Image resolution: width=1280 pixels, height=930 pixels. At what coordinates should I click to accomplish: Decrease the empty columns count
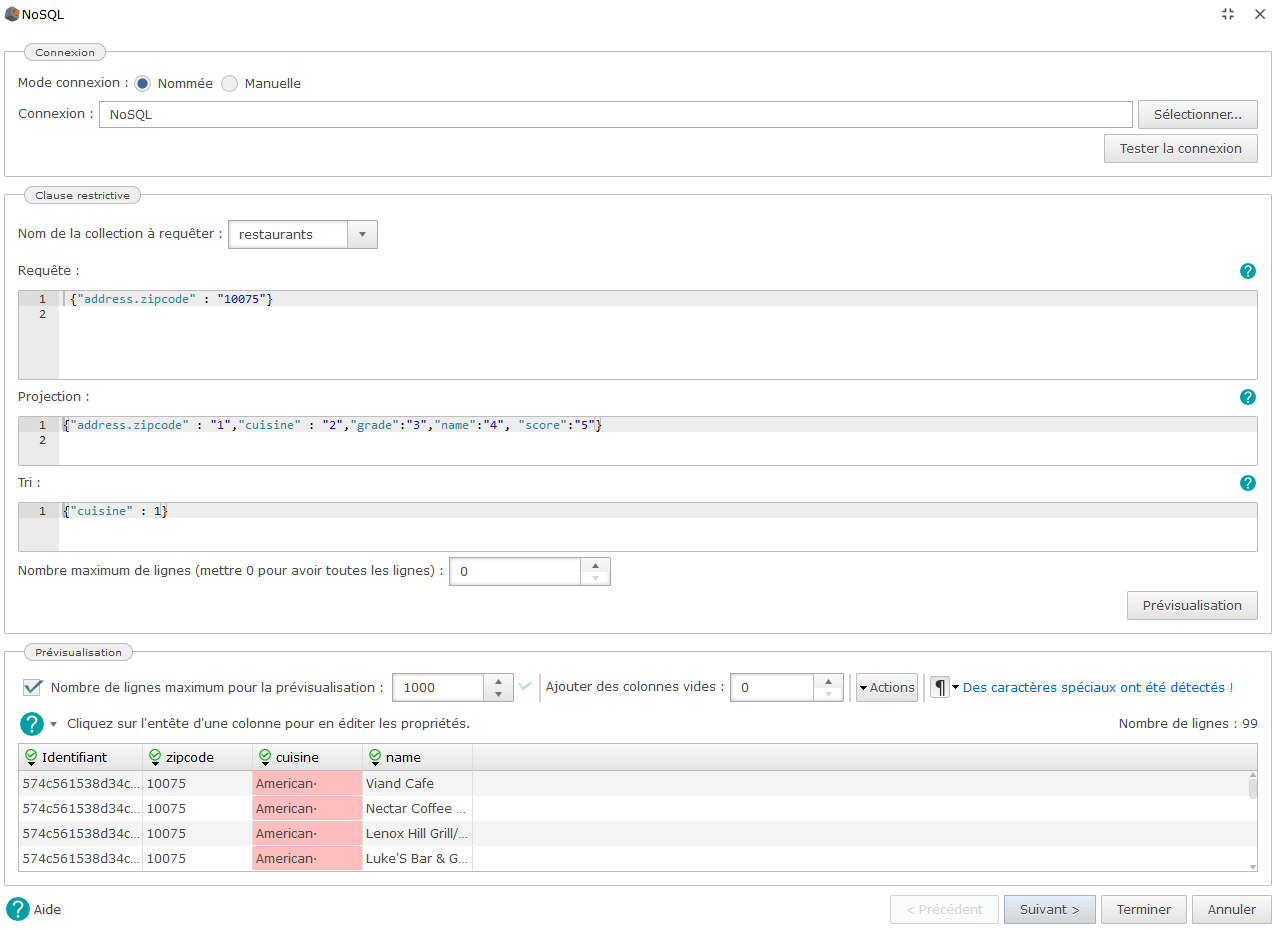pyautogui.click(x=828, y=694)
